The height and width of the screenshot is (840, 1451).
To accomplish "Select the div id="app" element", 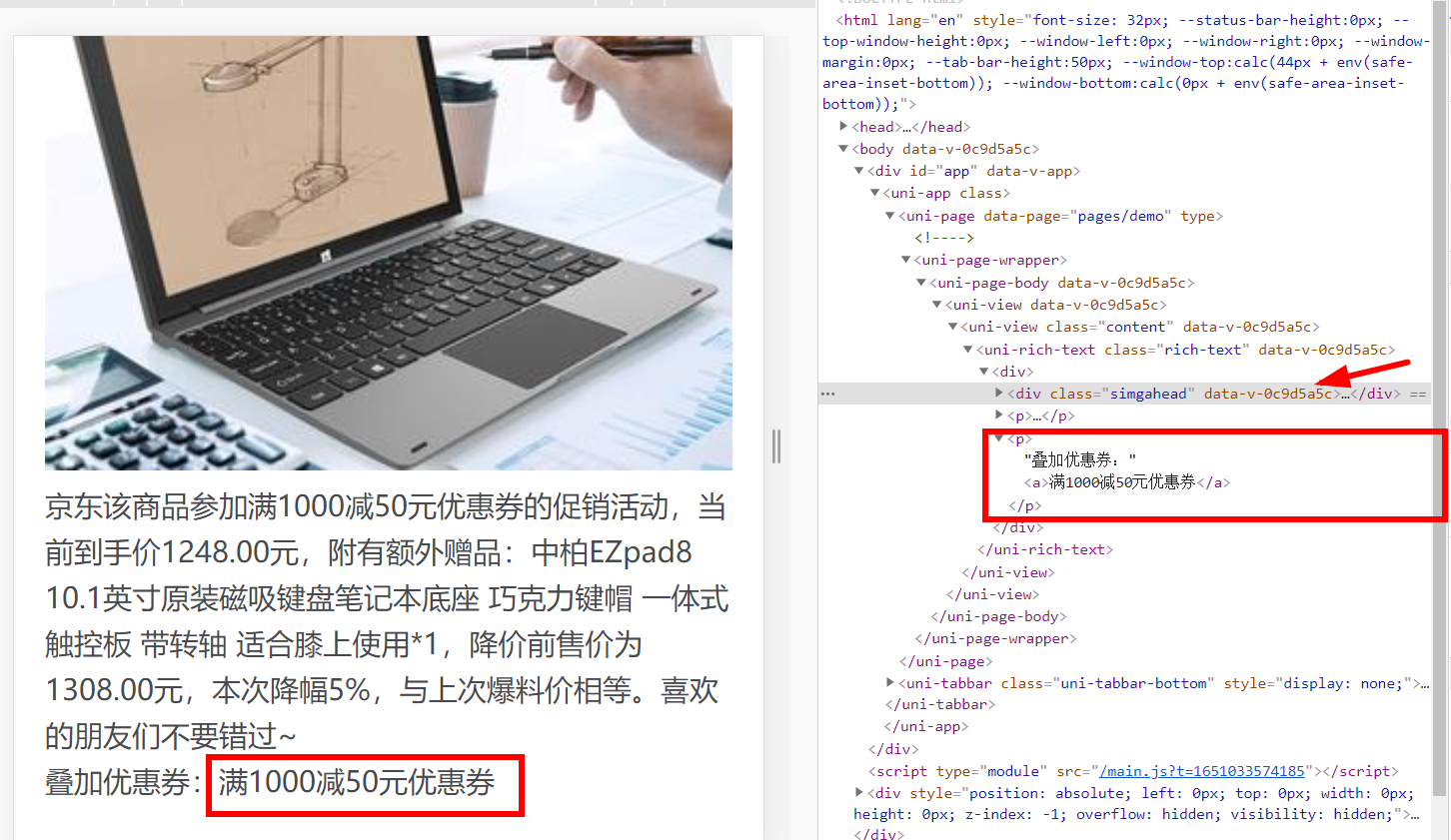I will click(973, 171).
